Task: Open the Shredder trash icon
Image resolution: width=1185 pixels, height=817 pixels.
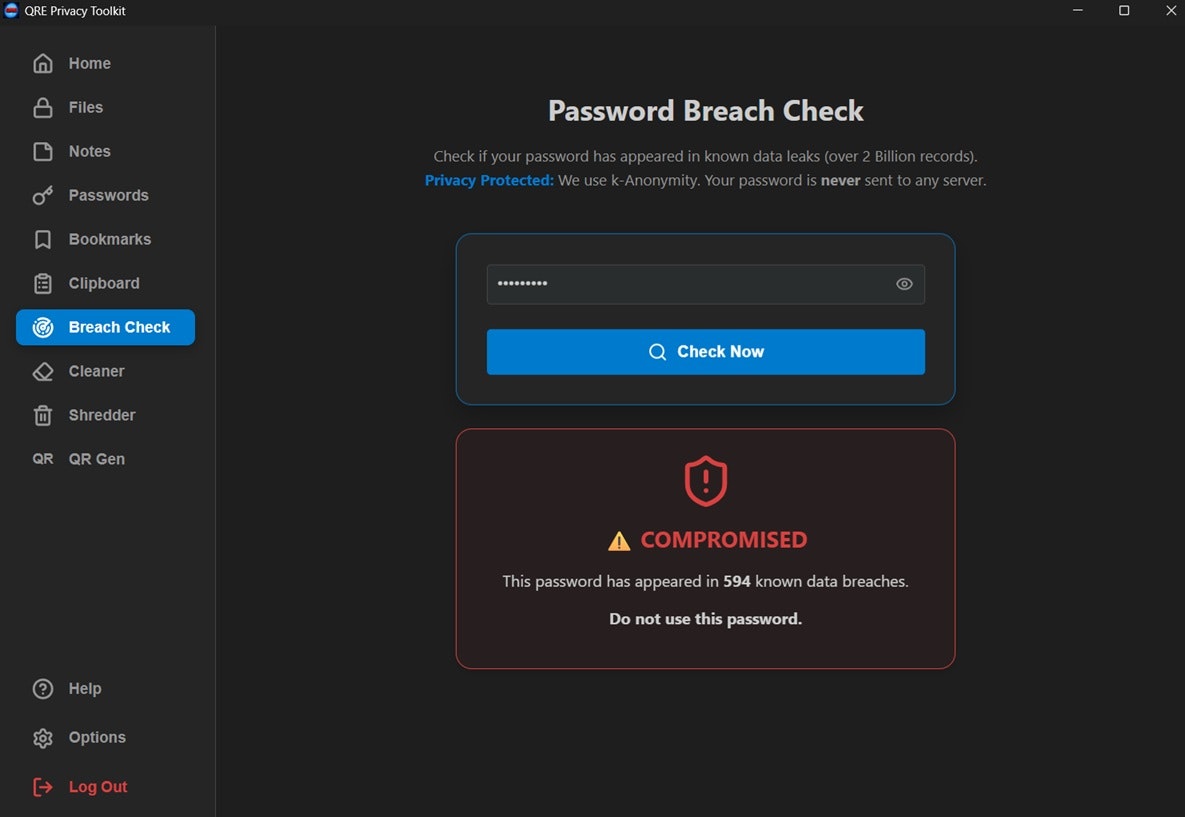Action: 43,415
